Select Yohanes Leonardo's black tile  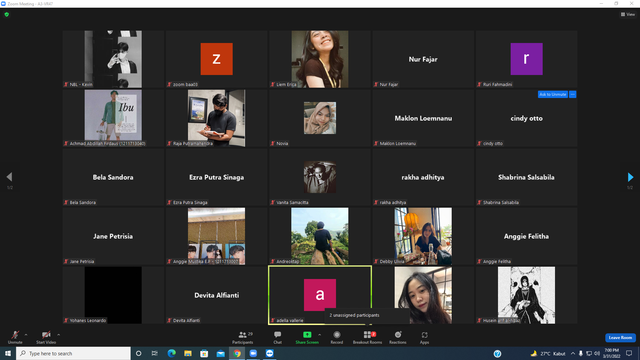pyautogui.click(x=113, y=295)
